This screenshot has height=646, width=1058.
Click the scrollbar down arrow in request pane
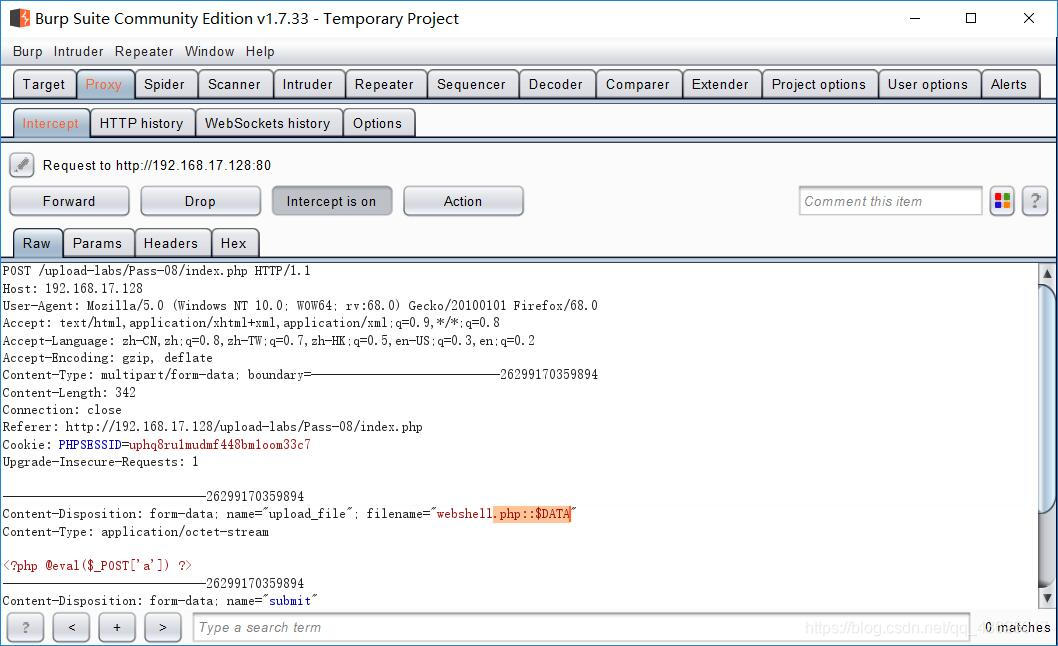[1047, 597]
